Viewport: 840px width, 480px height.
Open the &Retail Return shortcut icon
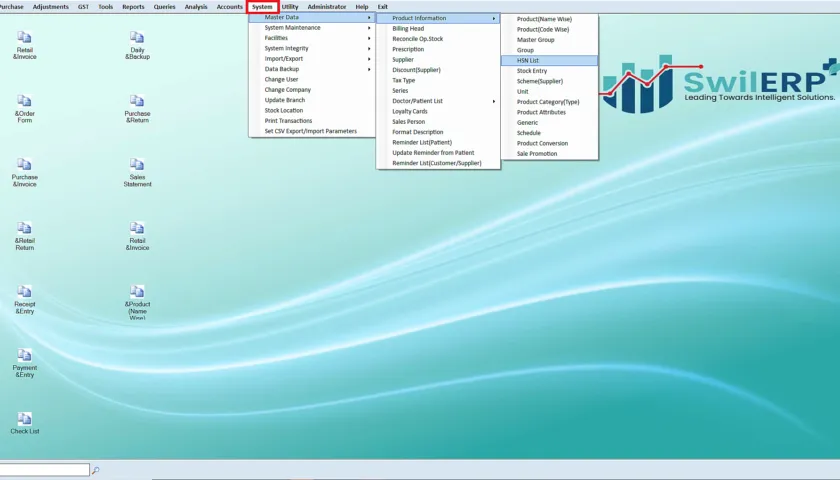click(25, 236)
